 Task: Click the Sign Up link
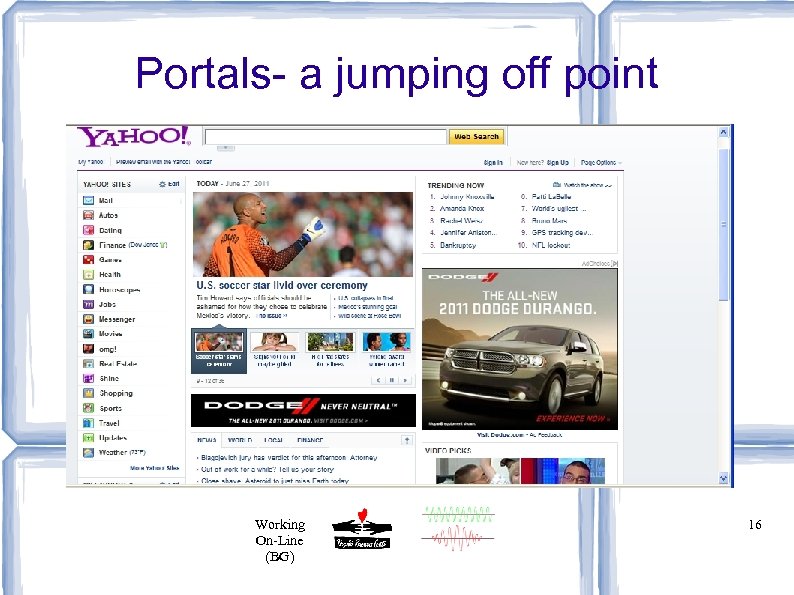558,163
